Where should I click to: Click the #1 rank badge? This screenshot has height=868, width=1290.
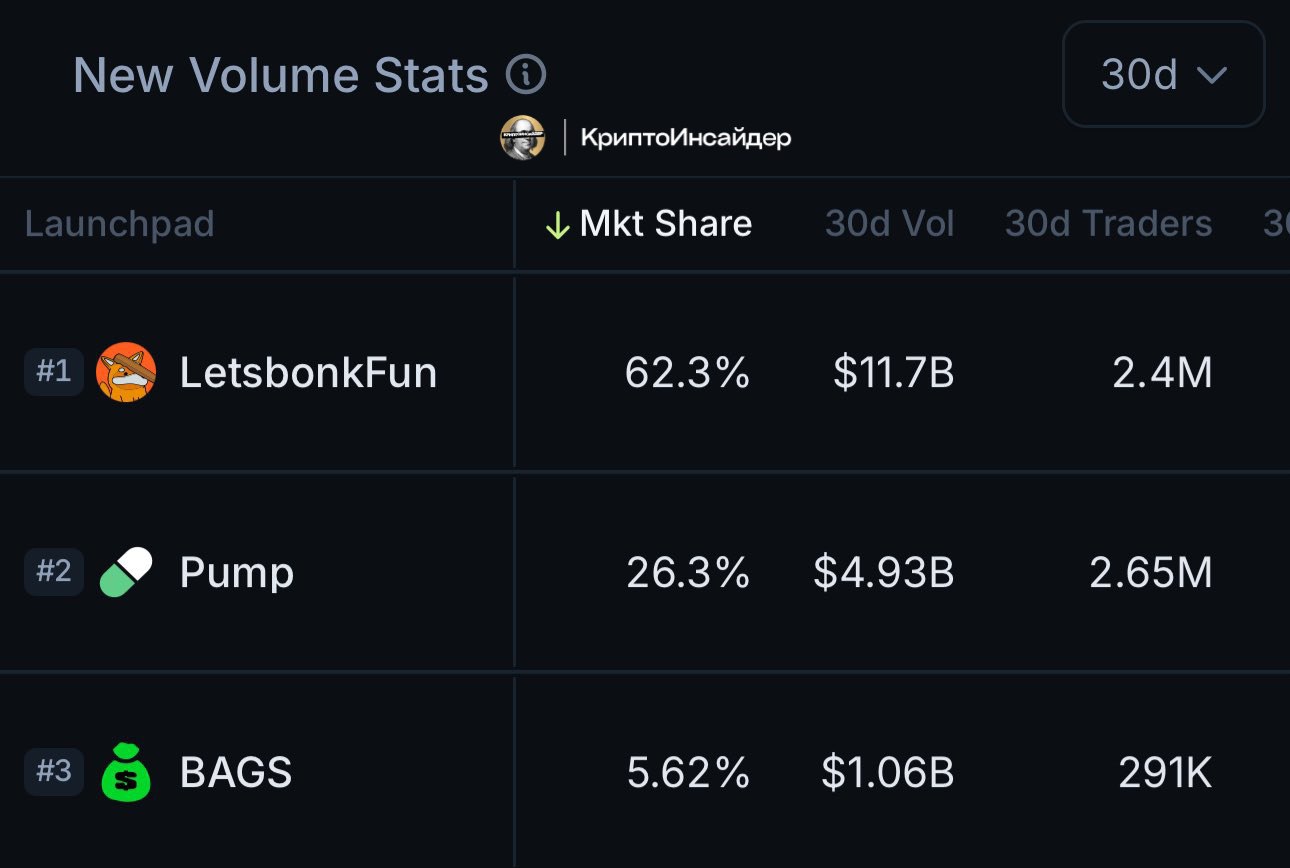click(54, 372)
